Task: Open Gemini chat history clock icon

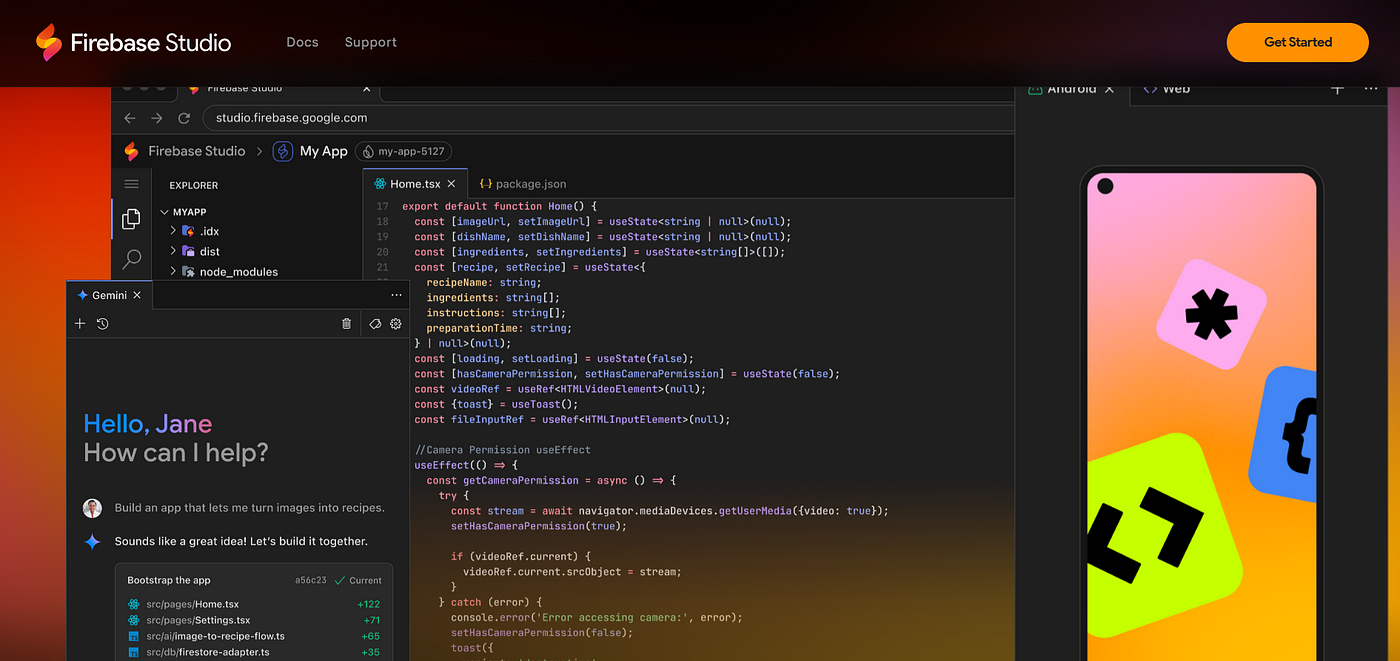Action: point(102,323)
